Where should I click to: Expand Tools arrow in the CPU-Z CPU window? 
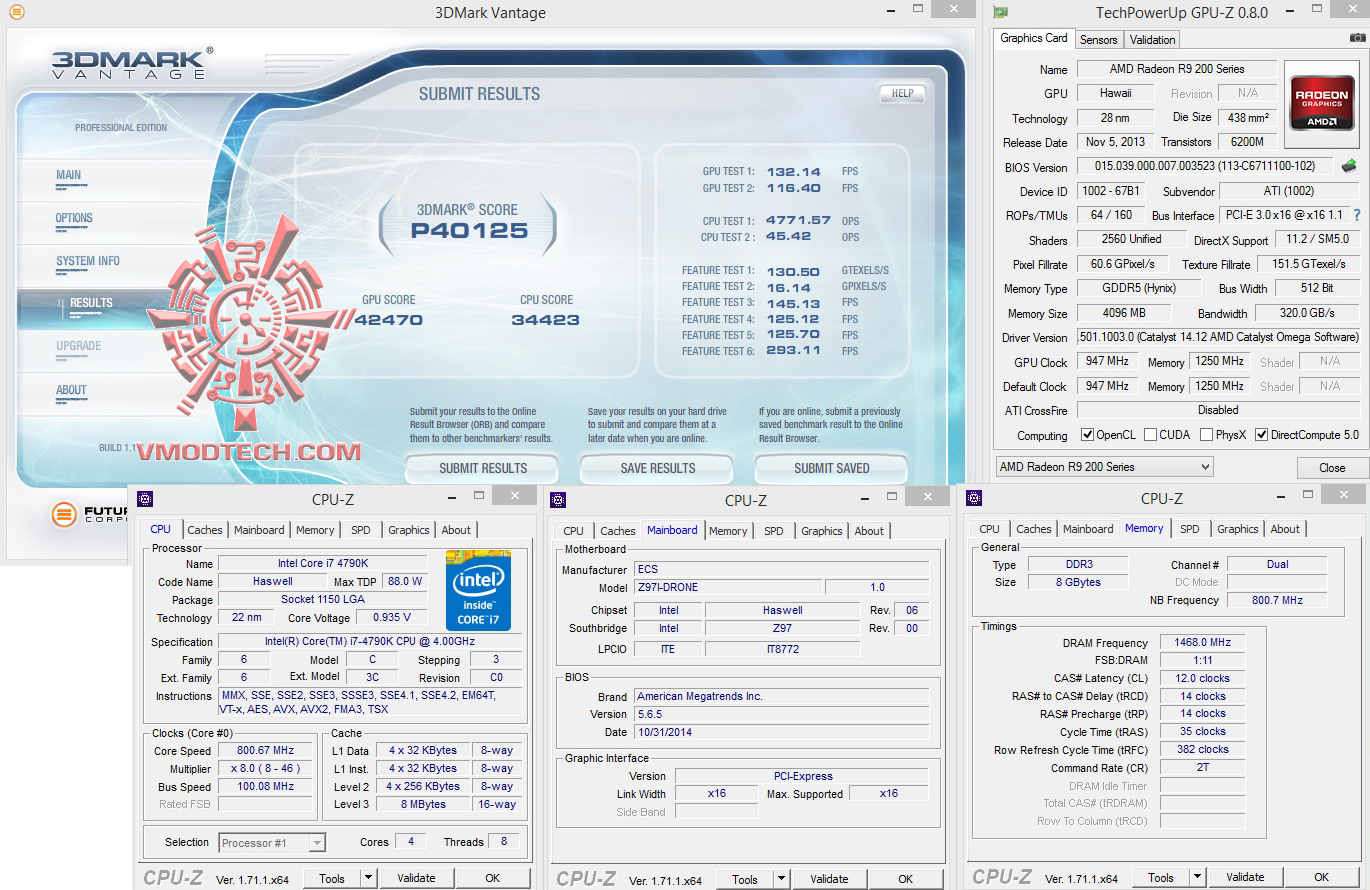click(368, 878)
